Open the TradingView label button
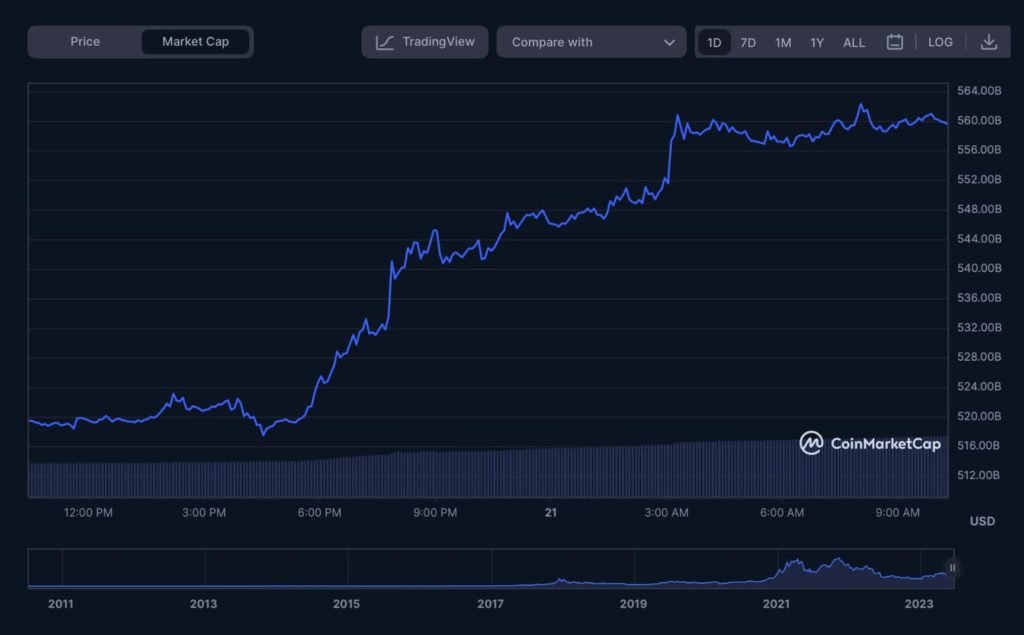This screenshot has width=1024, height=635. [437, 42]
